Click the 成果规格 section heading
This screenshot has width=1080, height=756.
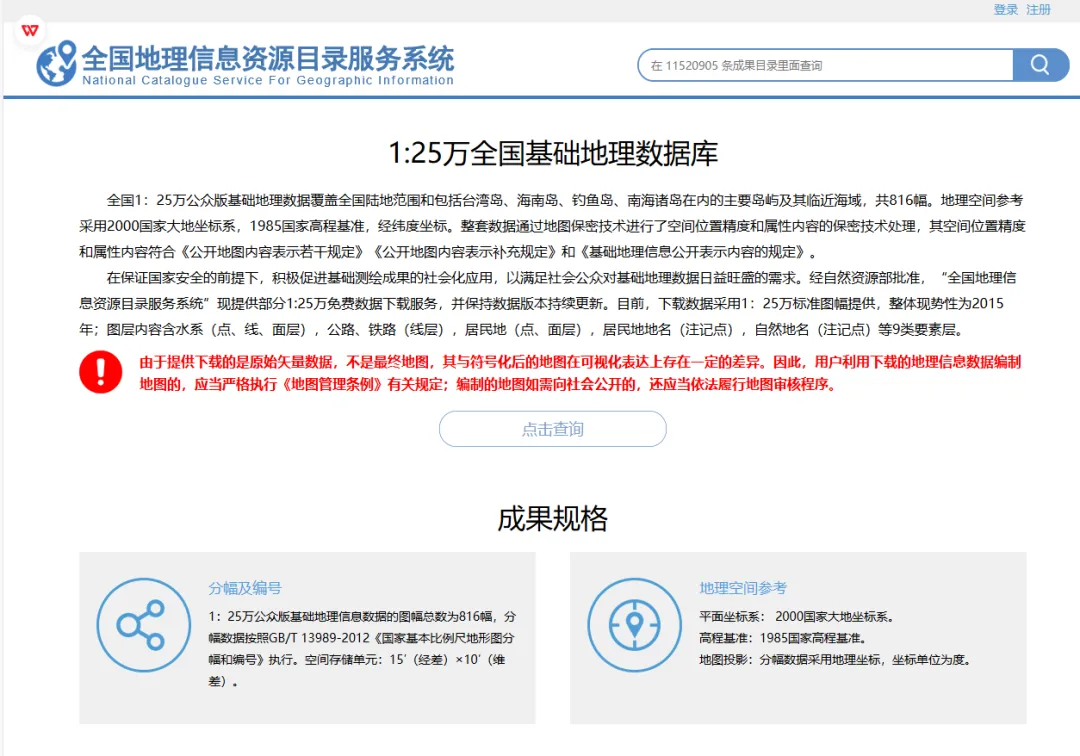pos(552,518)
